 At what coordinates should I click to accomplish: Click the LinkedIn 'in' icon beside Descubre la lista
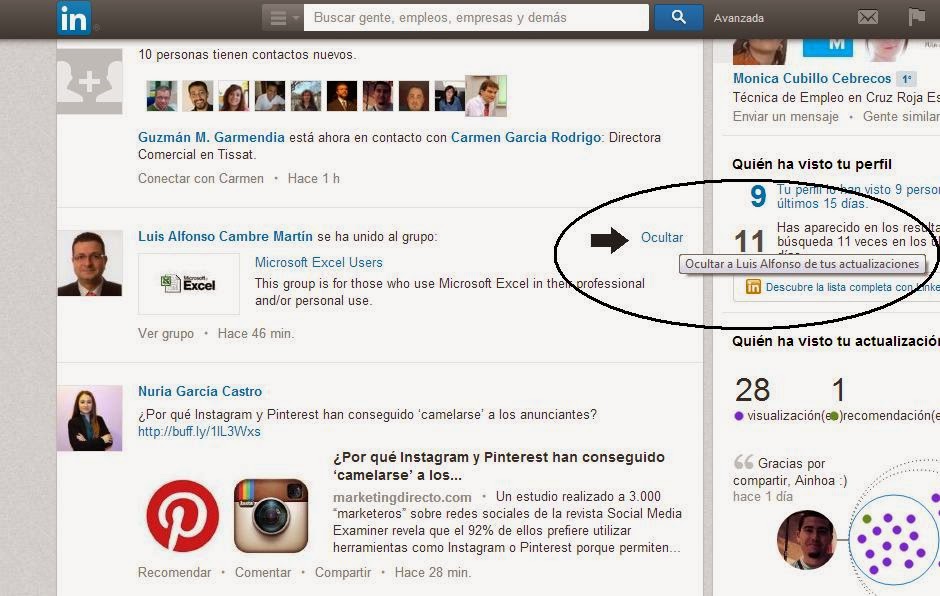[x=753, y=287]
